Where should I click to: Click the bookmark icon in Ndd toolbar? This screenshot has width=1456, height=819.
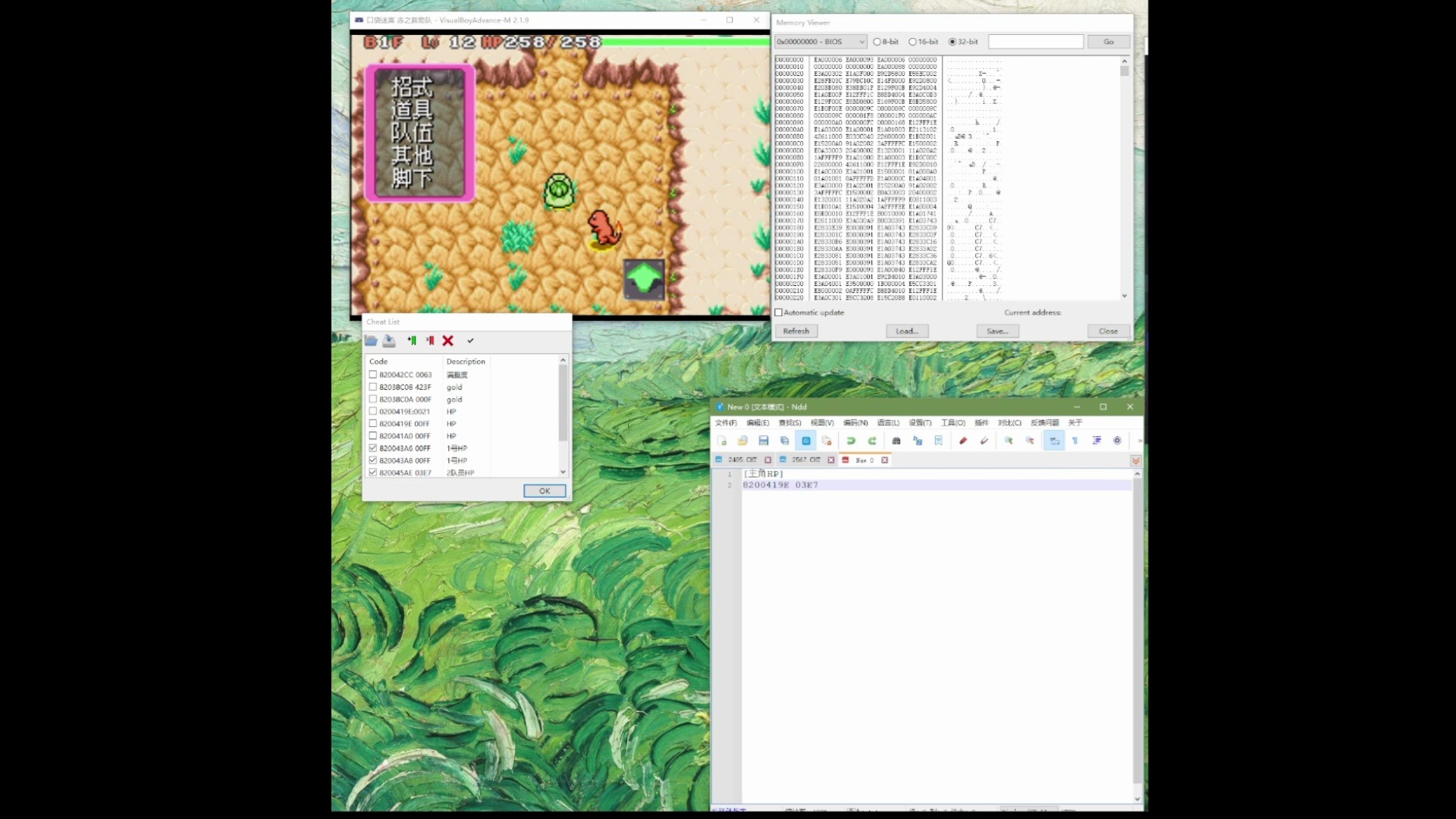939,441
